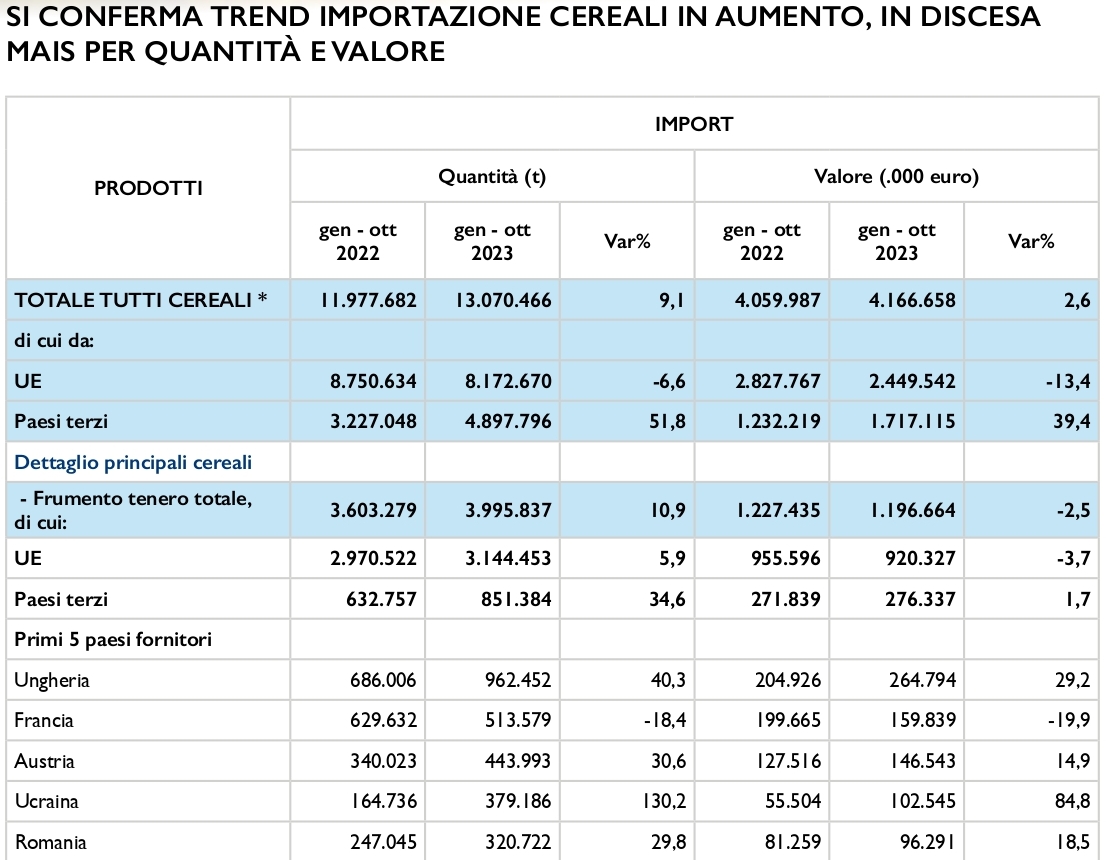This screenshot has width=1106, height=860.
Task: Select the value 4.897.796
Action: tap(508, 422)
